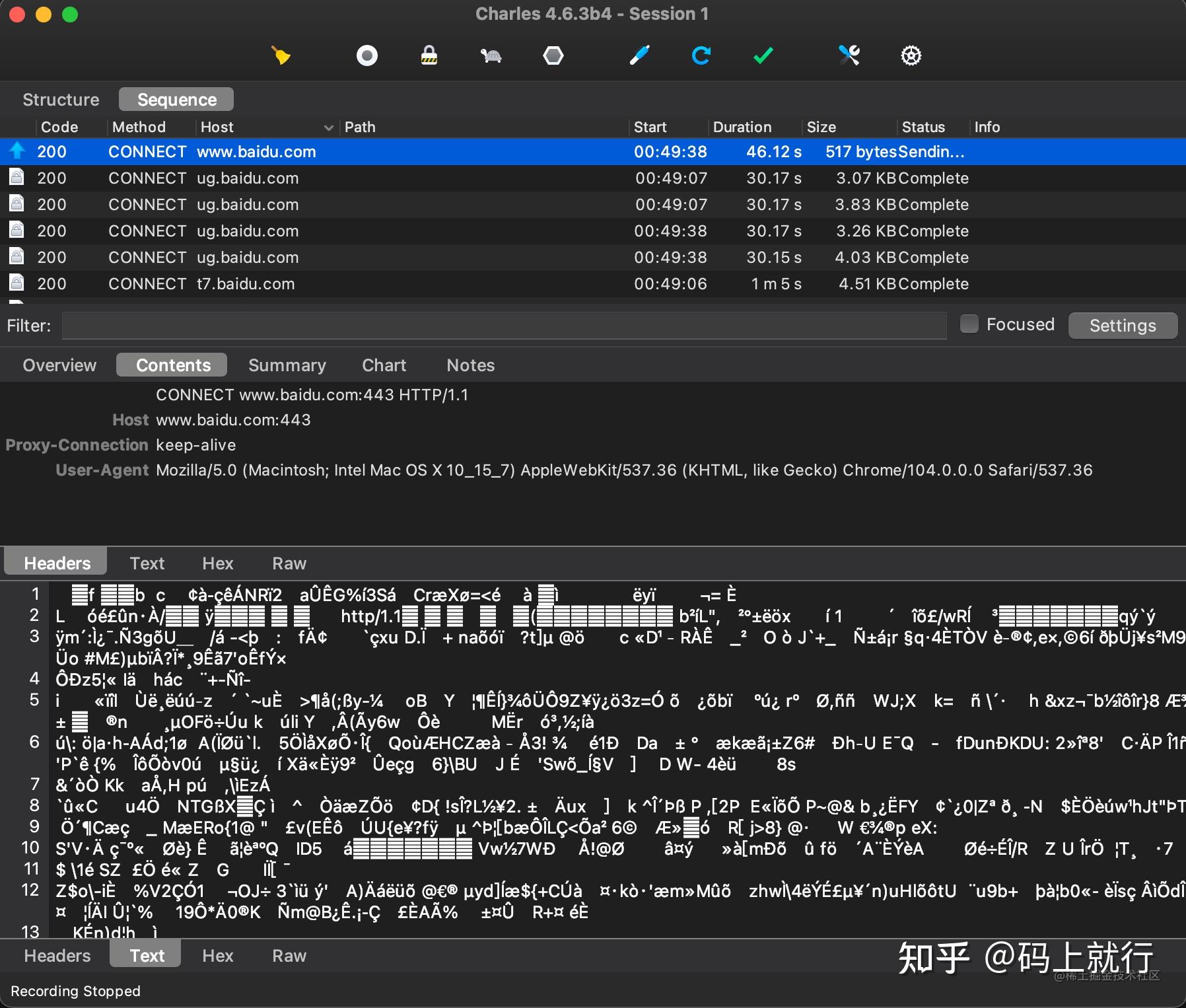The width and height of the screenshot is (1186, 1008).
Task: Click the filter Settings button
Action: (1123, 326)
